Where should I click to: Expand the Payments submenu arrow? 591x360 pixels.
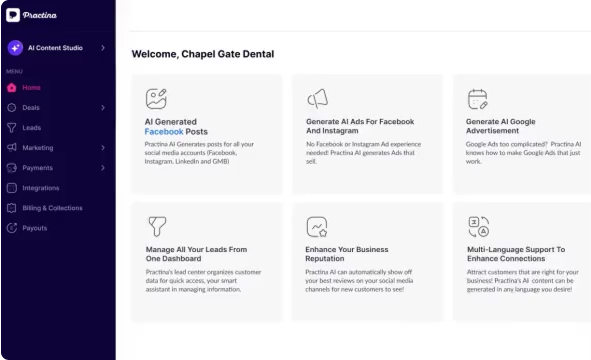[x=103, y=168]
